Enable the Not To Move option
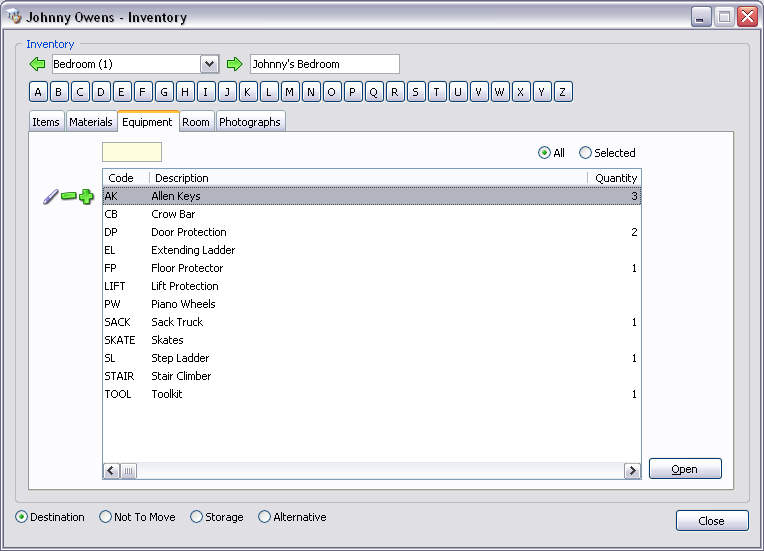The height and width of the screenshot is (551, 764). 106,517
